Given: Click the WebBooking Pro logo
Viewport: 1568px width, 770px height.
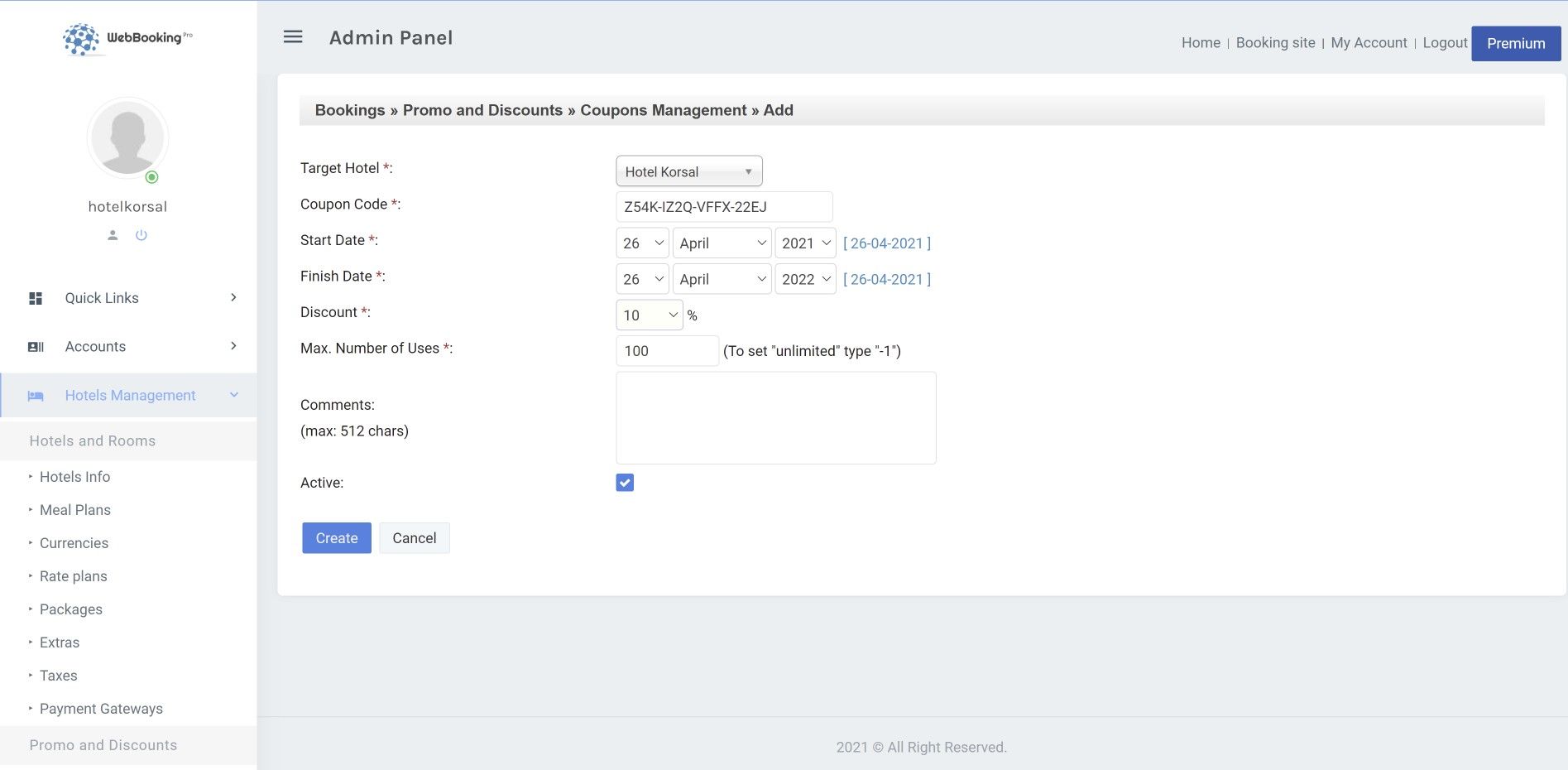Looking at the screenshot, I should [x=127, y=38].
